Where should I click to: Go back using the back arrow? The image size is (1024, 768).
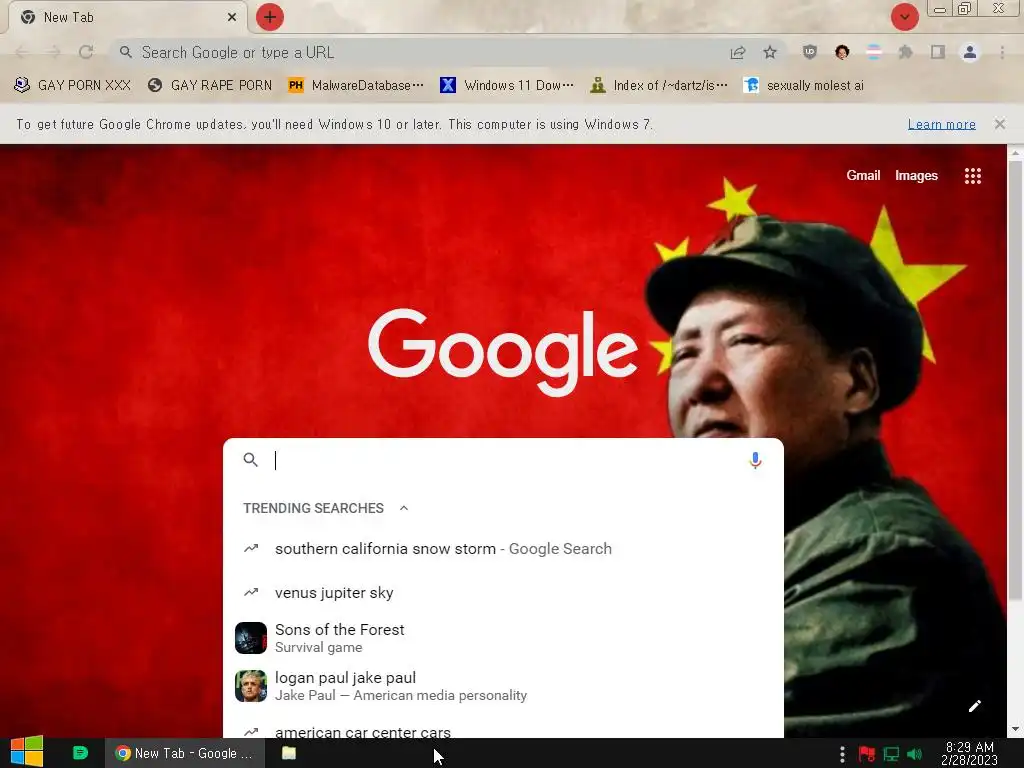[x=22, y=52]
